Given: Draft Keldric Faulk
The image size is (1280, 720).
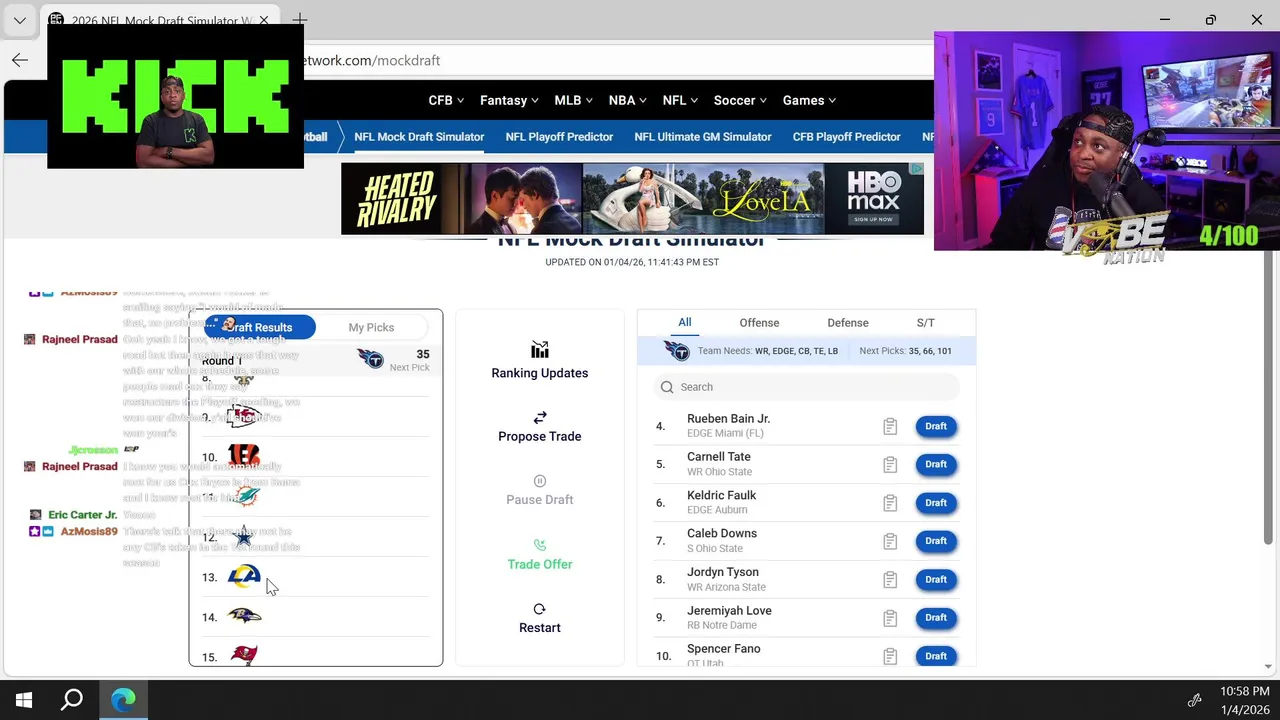Looking at the screenshot, I should click(x=936, y=503).
